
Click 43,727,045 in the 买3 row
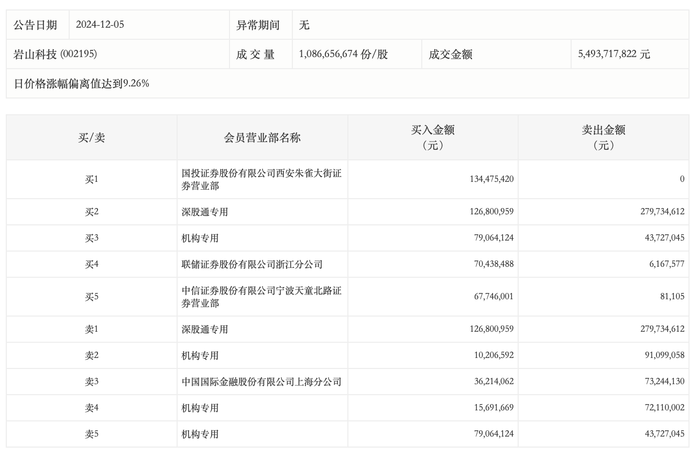[x=664, y=238]
